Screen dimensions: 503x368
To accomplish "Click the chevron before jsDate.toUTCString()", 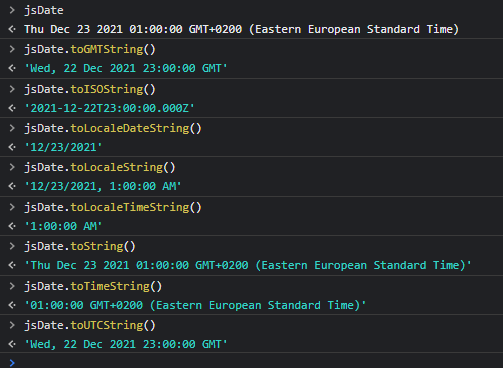I will [x=12, y=325].
